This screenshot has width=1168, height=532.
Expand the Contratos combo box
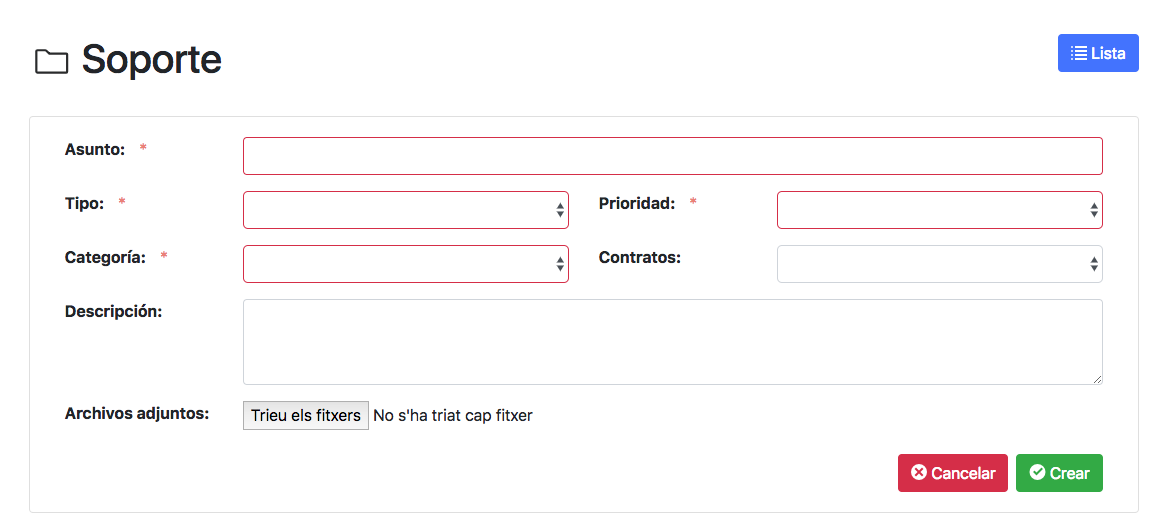point(940,264)
